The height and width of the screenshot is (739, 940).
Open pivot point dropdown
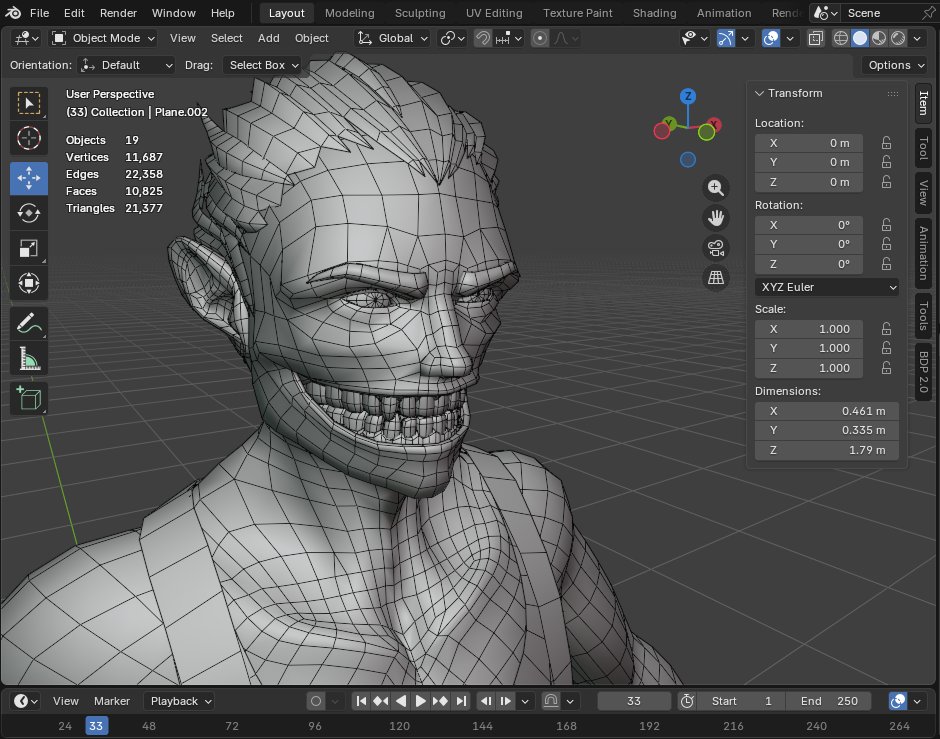pos(453,38)
